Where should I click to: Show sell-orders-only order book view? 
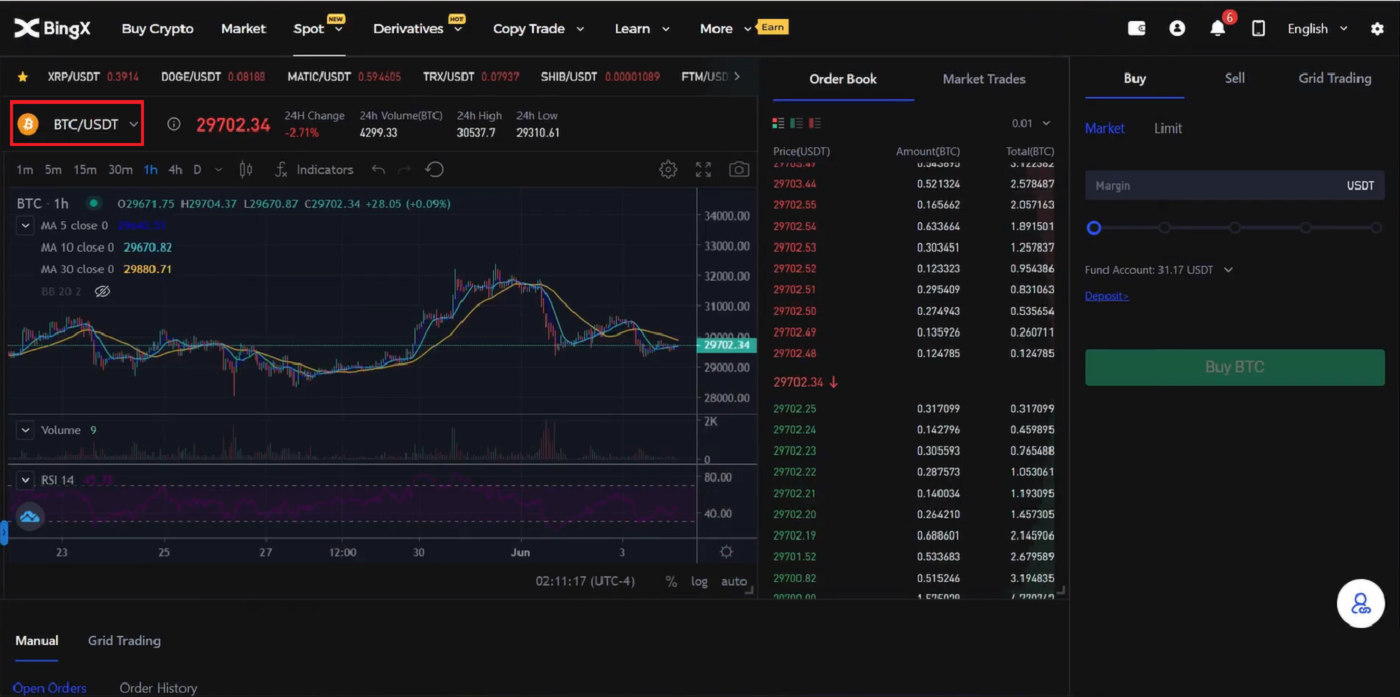click(x=815, y=123)
